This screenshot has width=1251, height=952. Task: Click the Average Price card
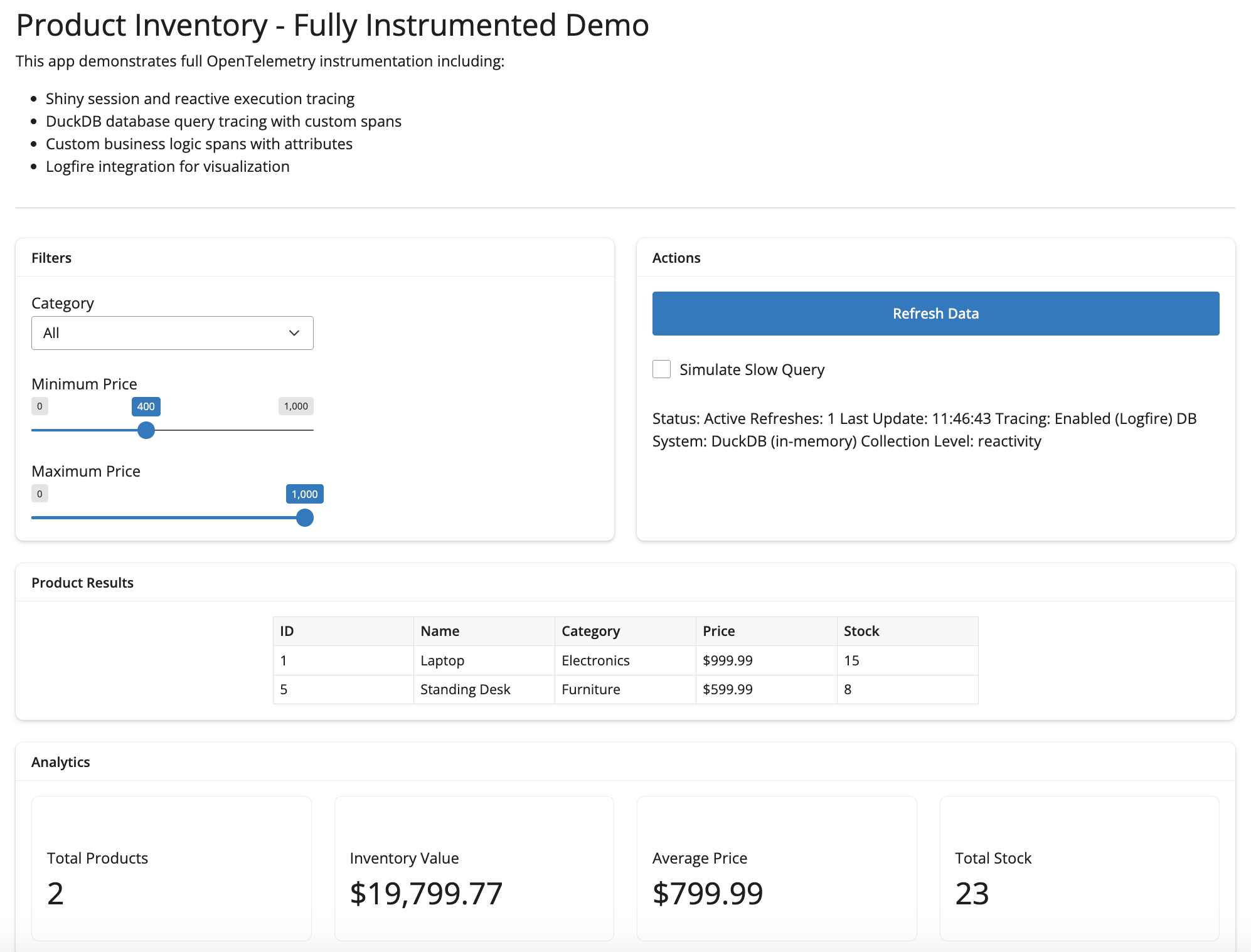[x=776, y=868]
